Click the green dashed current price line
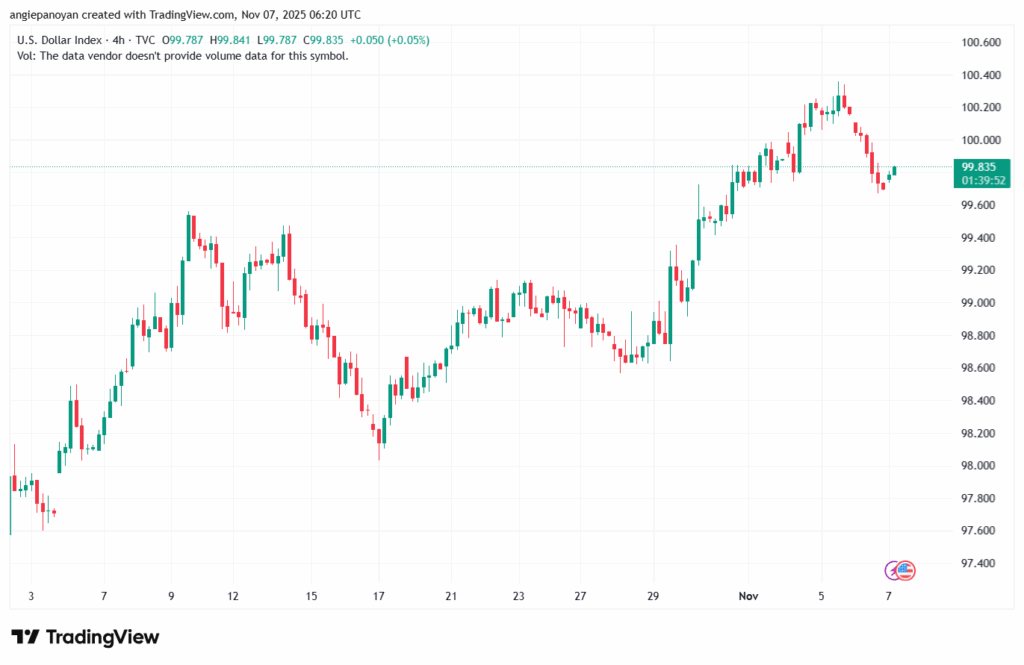The image size is (1024, 665). pyautogui.click(x=500, y=165)
